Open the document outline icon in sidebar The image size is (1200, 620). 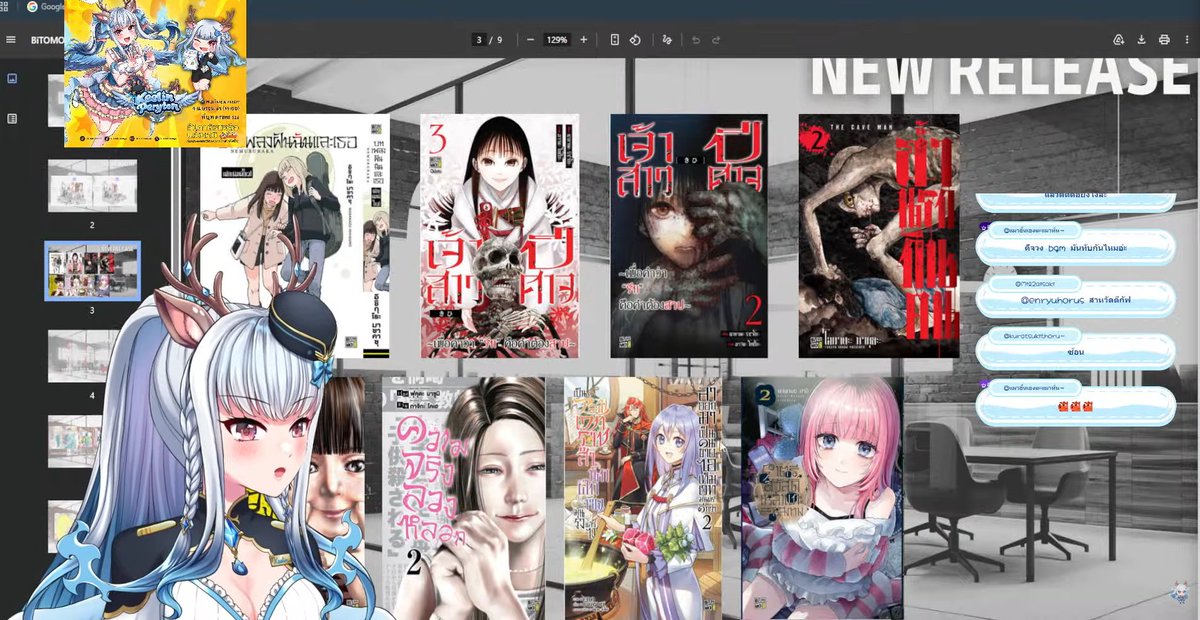[x=12, y=118]
